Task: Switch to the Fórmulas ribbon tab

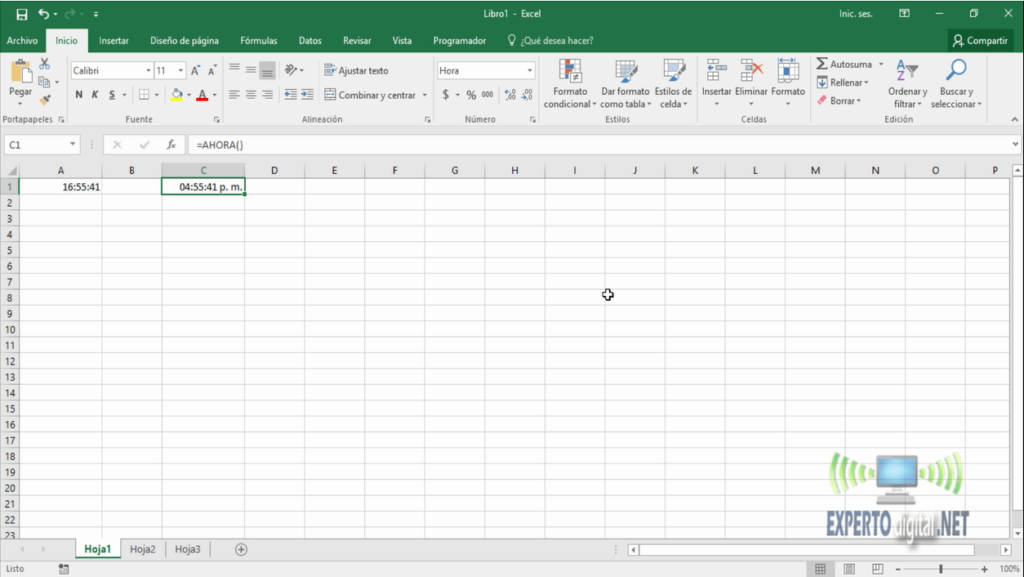Action: 258,40
